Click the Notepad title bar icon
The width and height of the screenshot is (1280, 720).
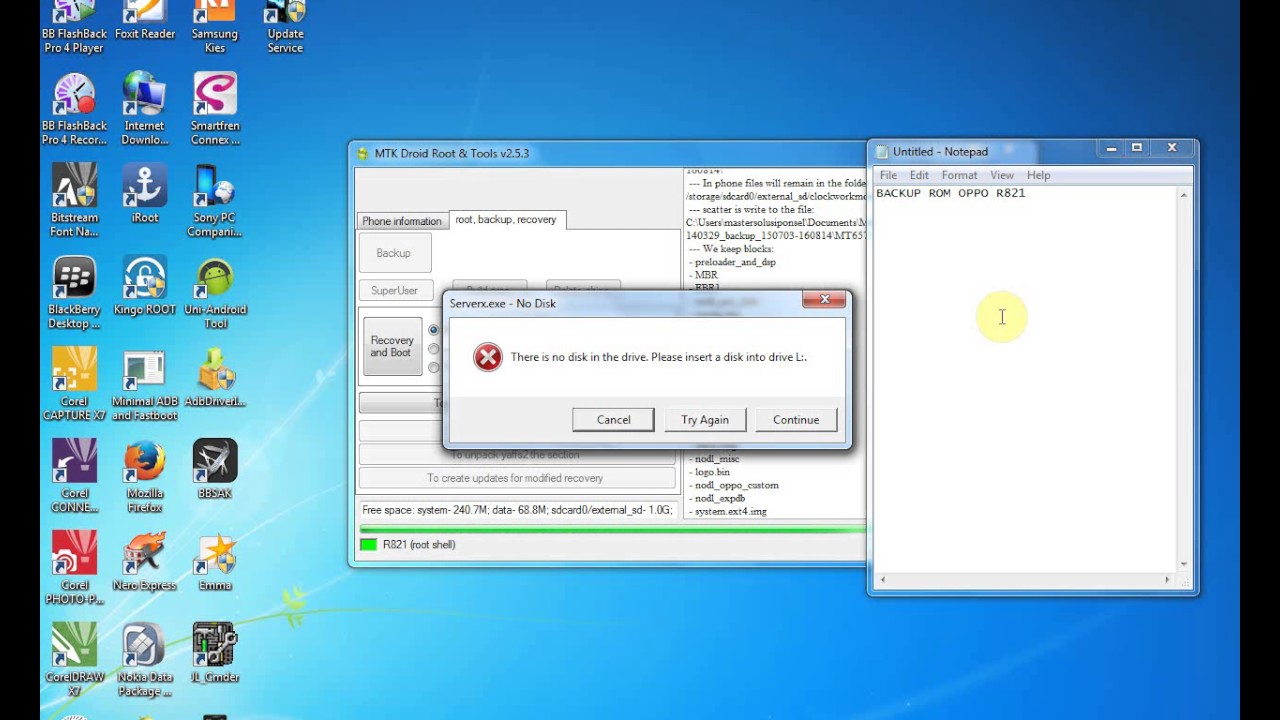click(882, 152)
